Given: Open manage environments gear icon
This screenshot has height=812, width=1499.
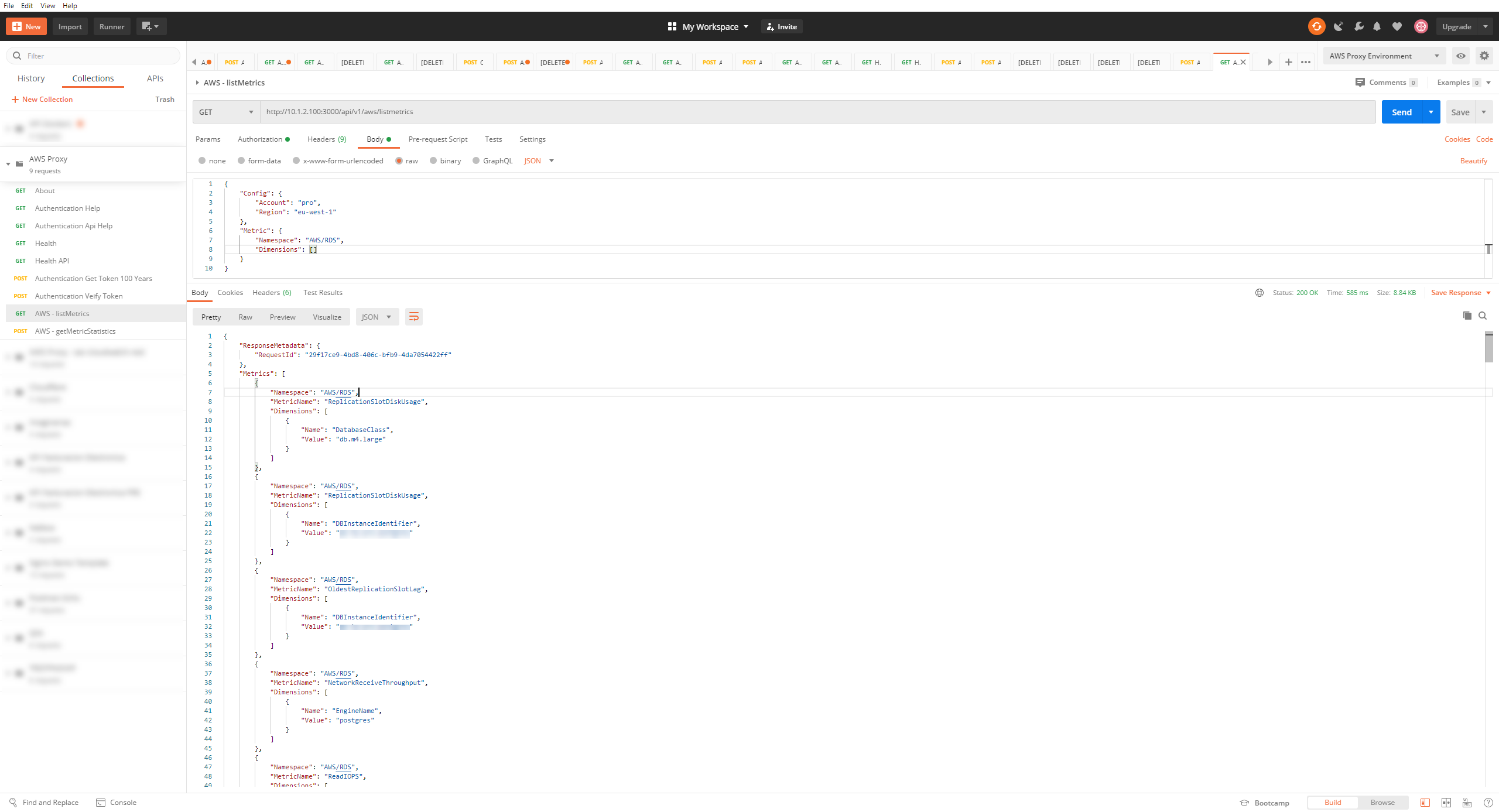Looking at the screenshot, I should (x=1484, y=56).
